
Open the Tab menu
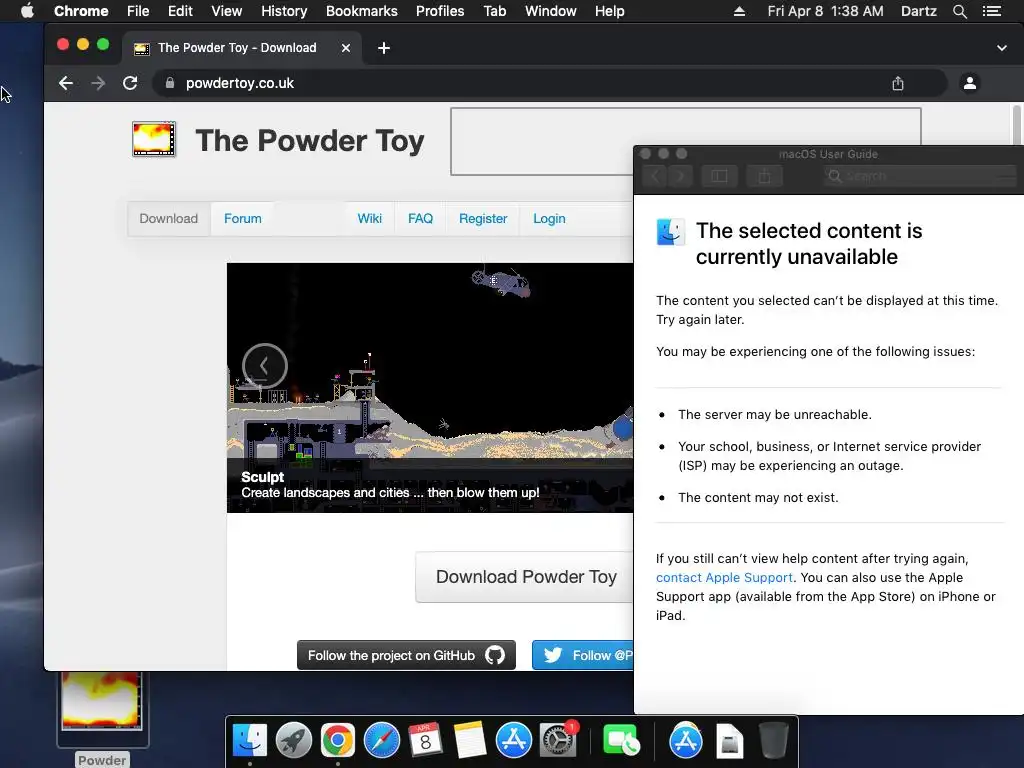[x=494, y=11]
